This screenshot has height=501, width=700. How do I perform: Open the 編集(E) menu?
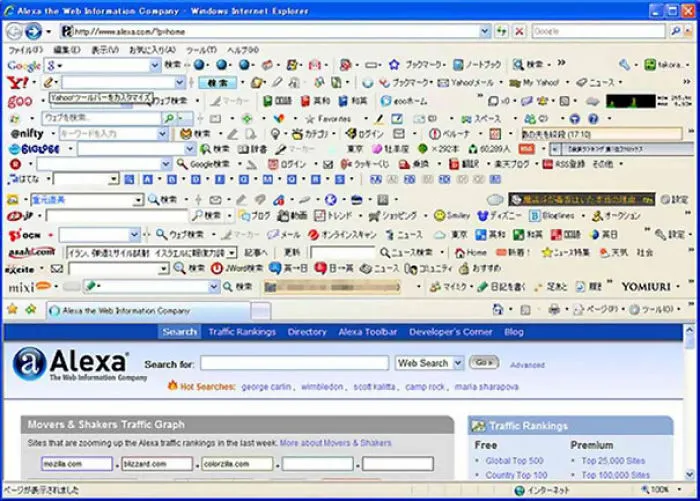pyautogui.click(x=67, y=50)
